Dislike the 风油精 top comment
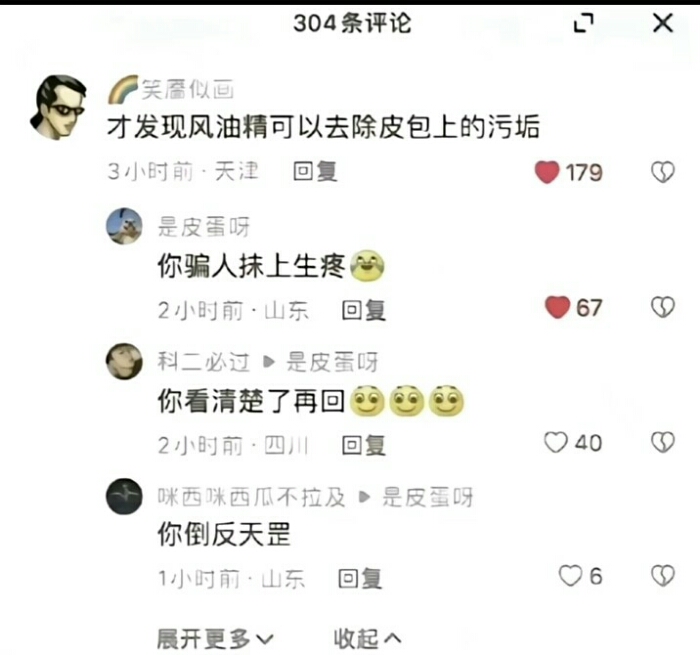The width and height of the screenshot is (700, 655). click(663, 172)
